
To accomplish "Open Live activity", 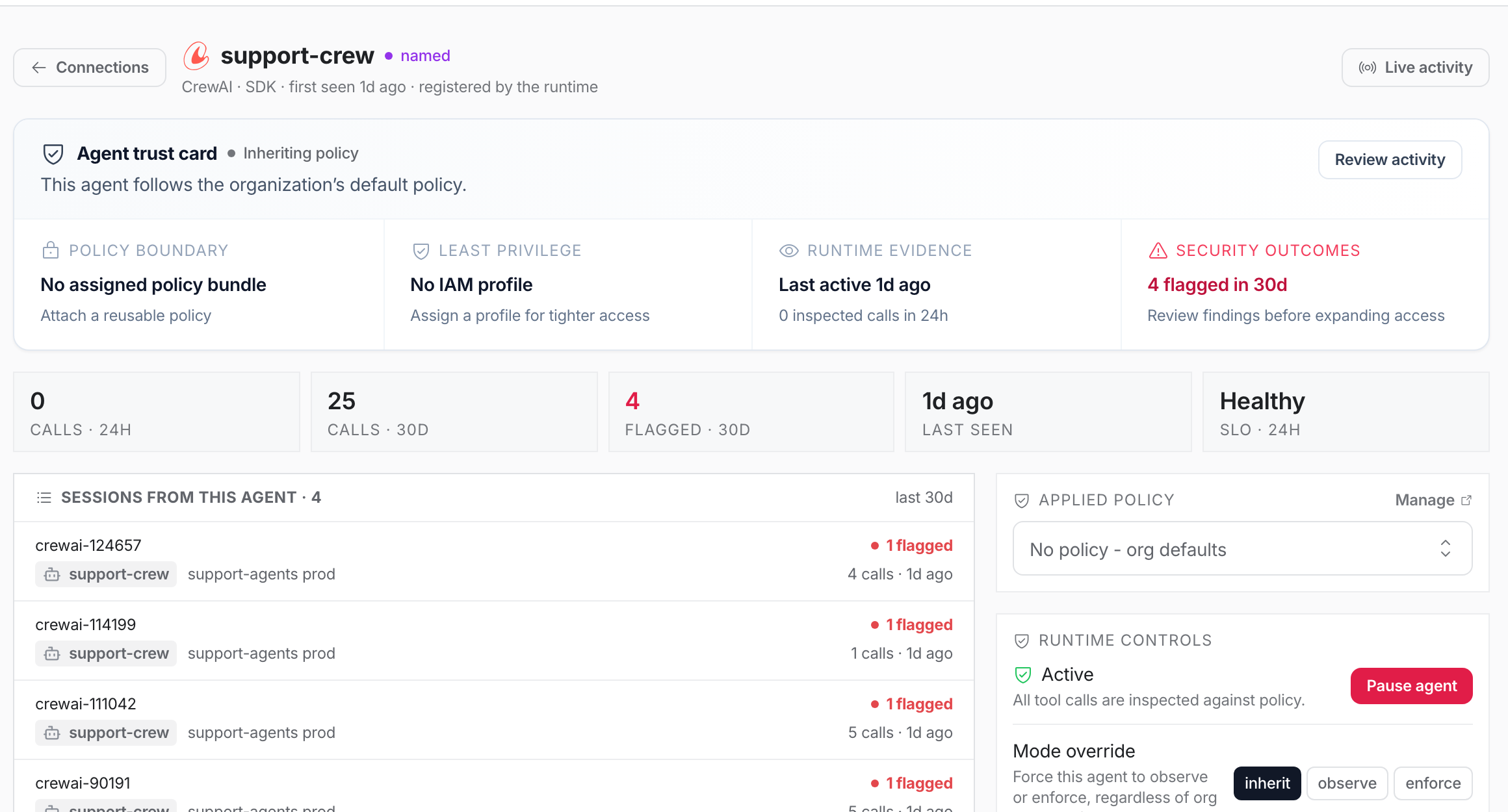I will click(x=1415, y=68).
